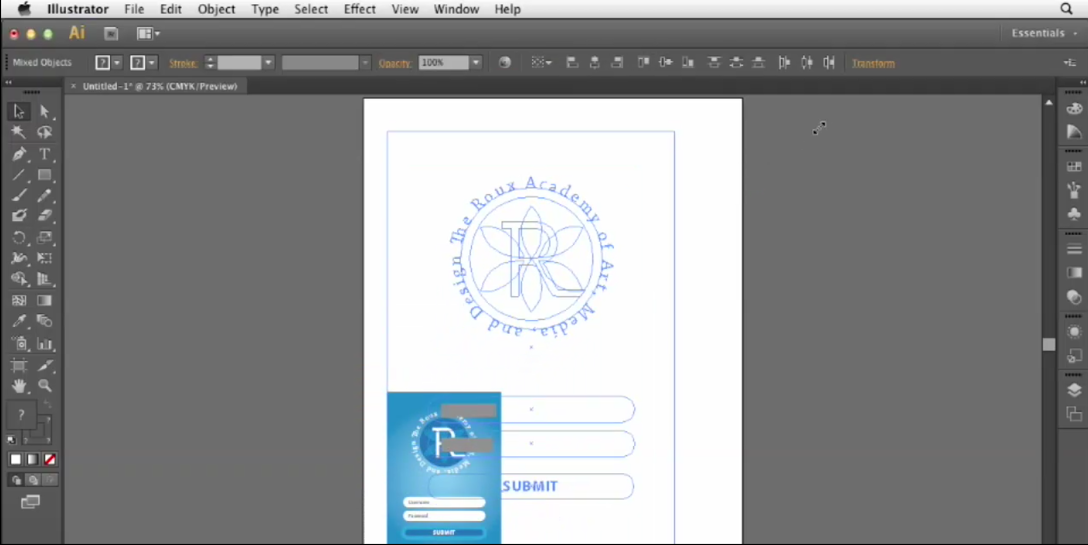Screen dimensions: 1088x545
Task: Select the Mesh tool
Action: point(19,301)
